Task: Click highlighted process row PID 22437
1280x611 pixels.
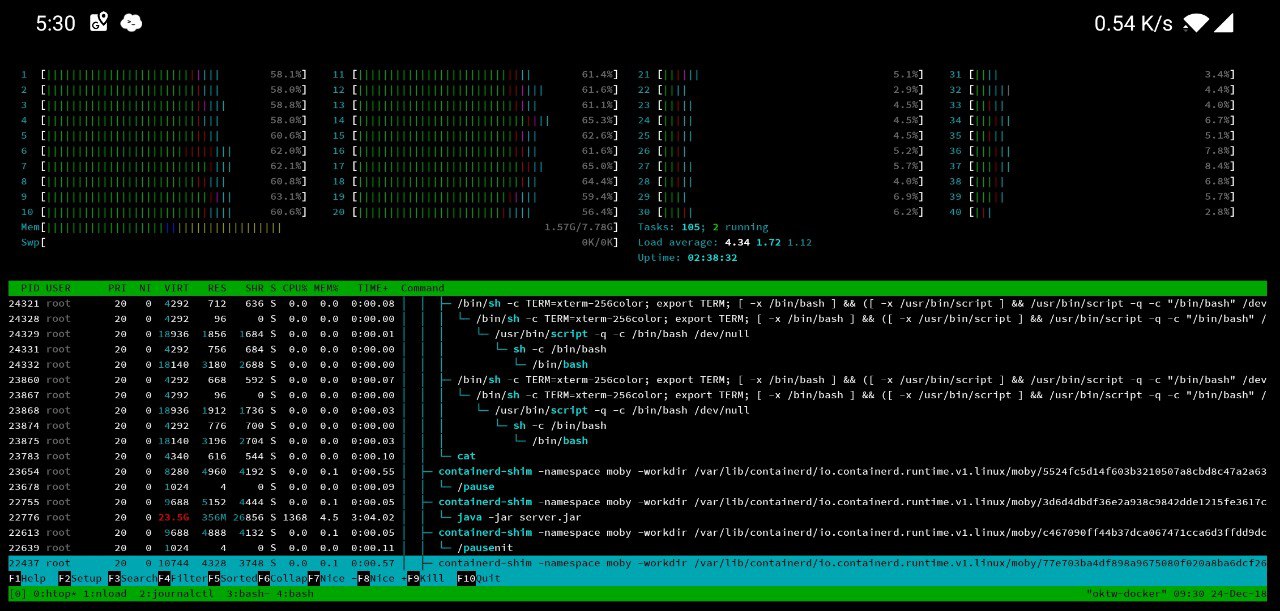Action: click(637, 563)
